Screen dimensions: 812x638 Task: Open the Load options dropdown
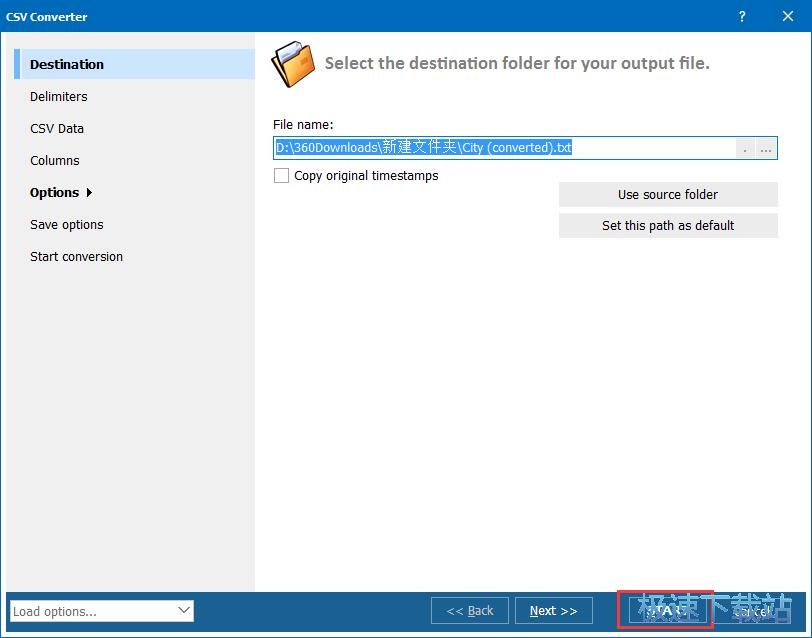(x=102, y=611)
